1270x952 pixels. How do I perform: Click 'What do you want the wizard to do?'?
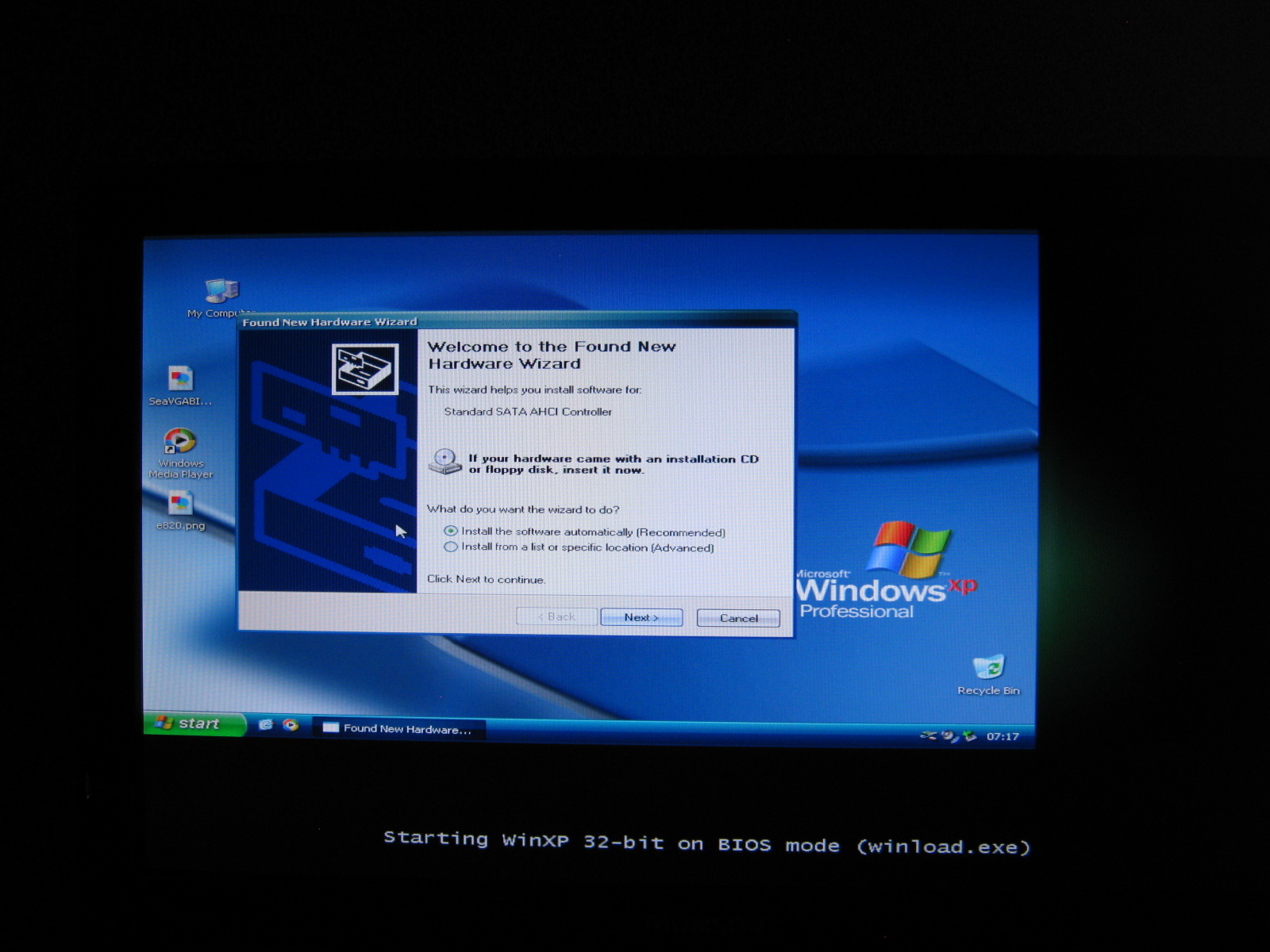tap(523, 509)
